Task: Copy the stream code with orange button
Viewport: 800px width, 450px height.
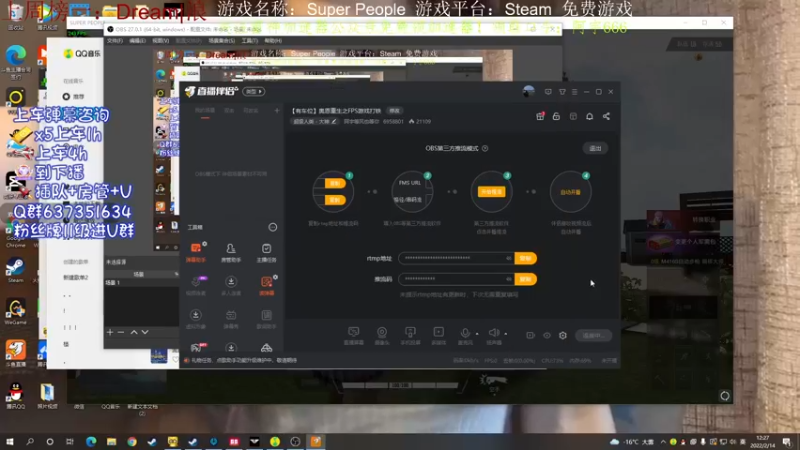Action: tap(526, 279)
